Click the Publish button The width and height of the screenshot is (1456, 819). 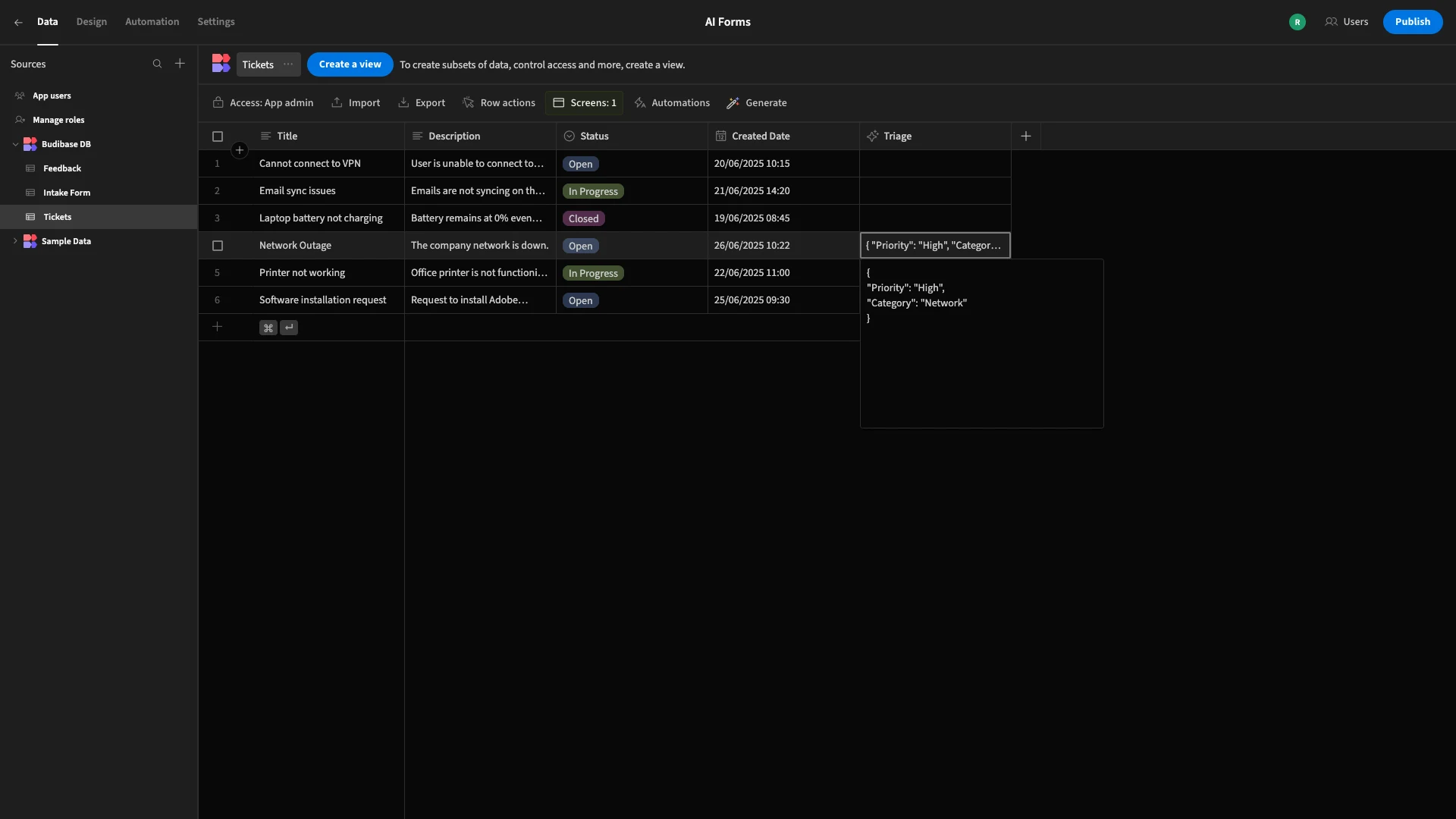click(1413, 22)
